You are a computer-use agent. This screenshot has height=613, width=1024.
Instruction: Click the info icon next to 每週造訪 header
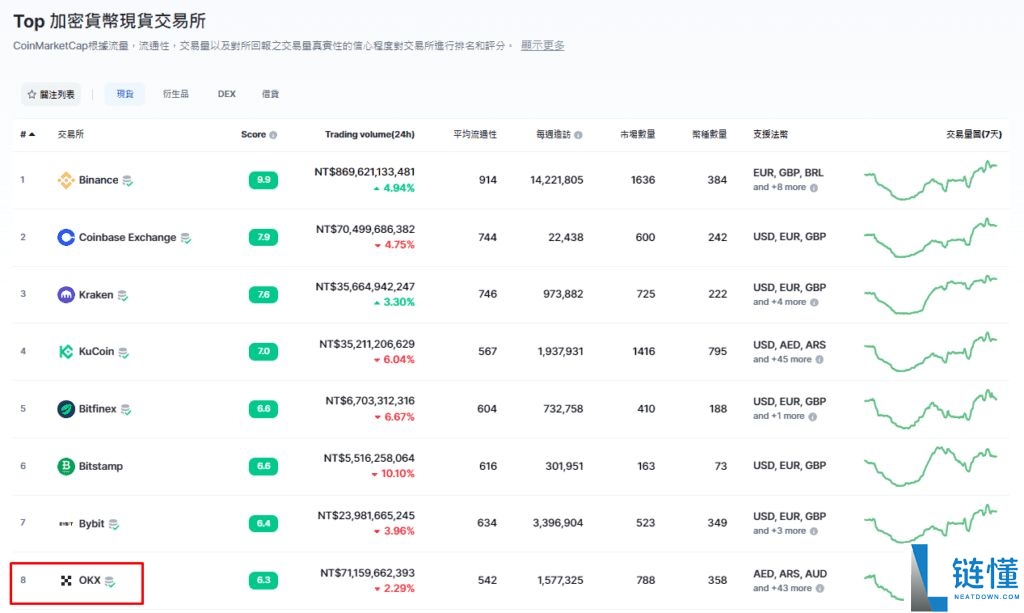[x=578, y=135]
